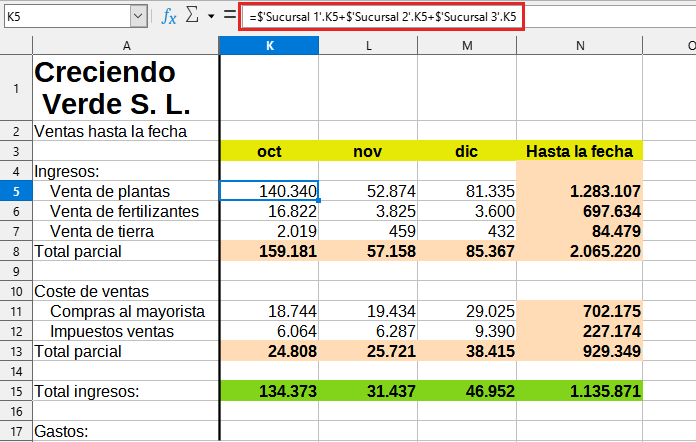Select the cell with value 6.287

point(368,331)
